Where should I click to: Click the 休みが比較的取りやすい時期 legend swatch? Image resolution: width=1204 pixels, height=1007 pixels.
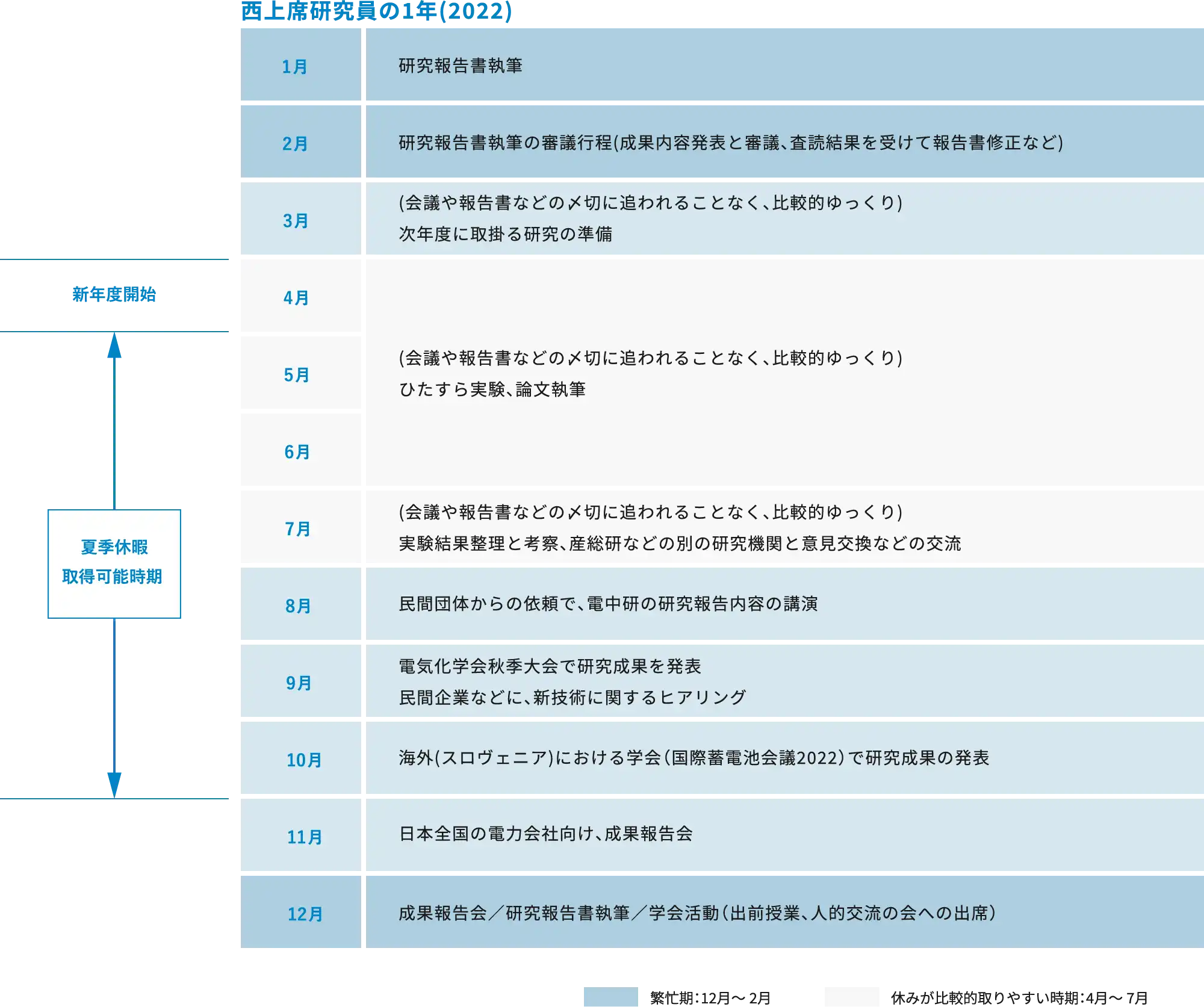pos(851,996)
